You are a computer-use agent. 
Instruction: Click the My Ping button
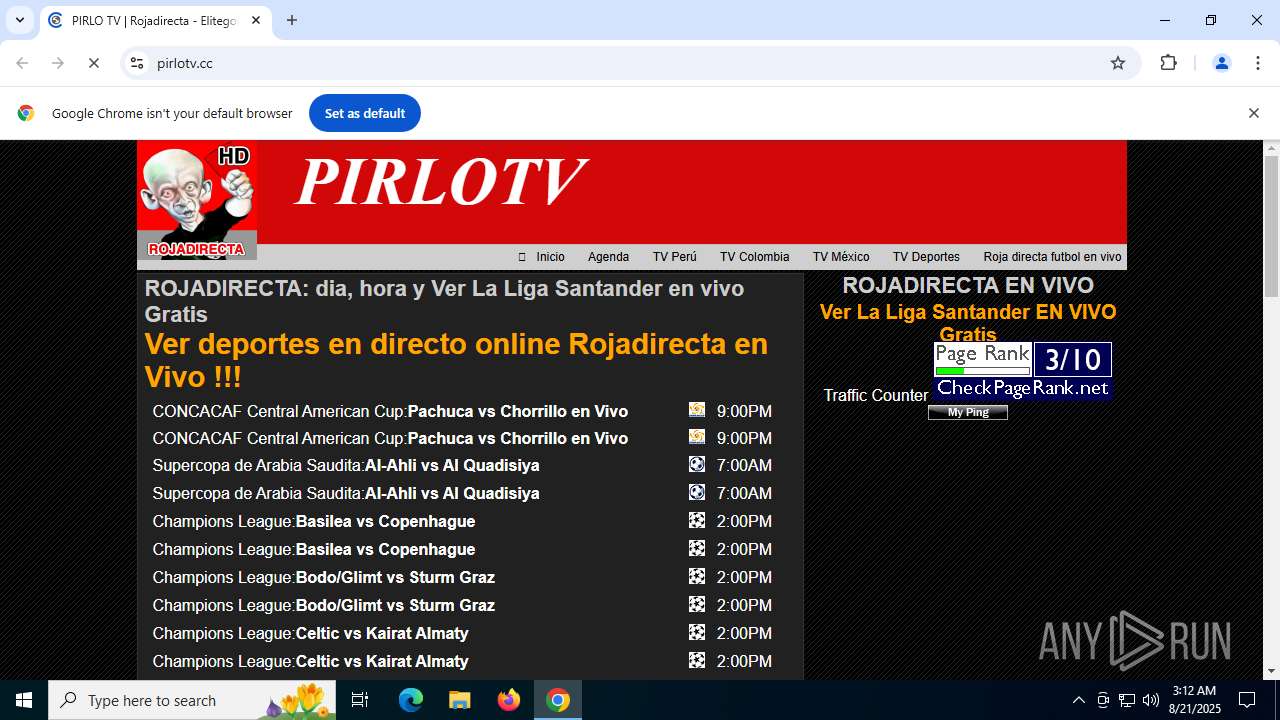click(968, 412)
